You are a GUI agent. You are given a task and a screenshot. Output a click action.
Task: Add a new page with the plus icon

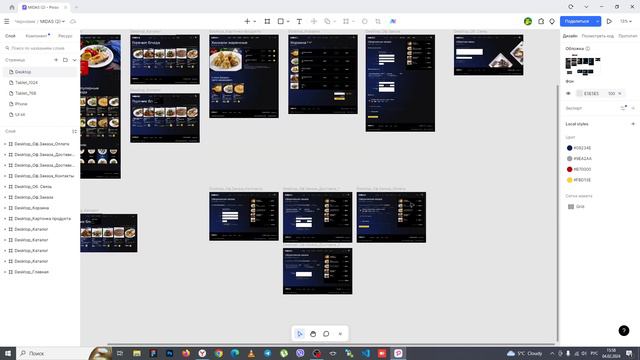point(56,60)
